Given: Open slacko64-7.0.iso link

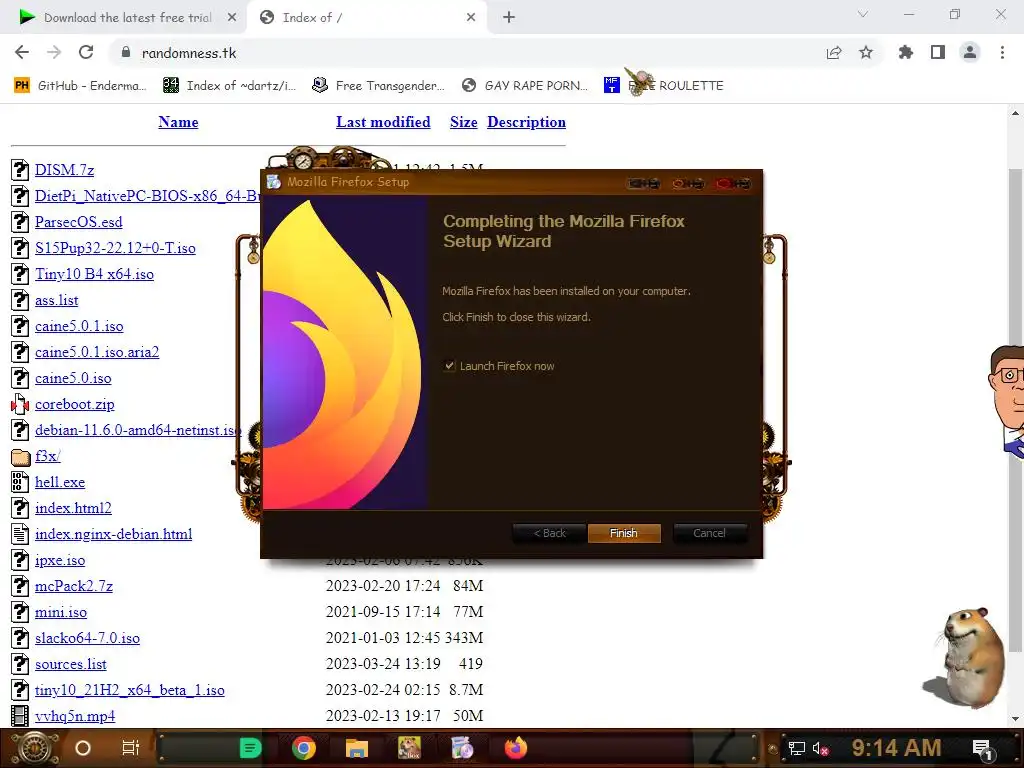Looking at the screenshot, I should (x=87, y=638).
